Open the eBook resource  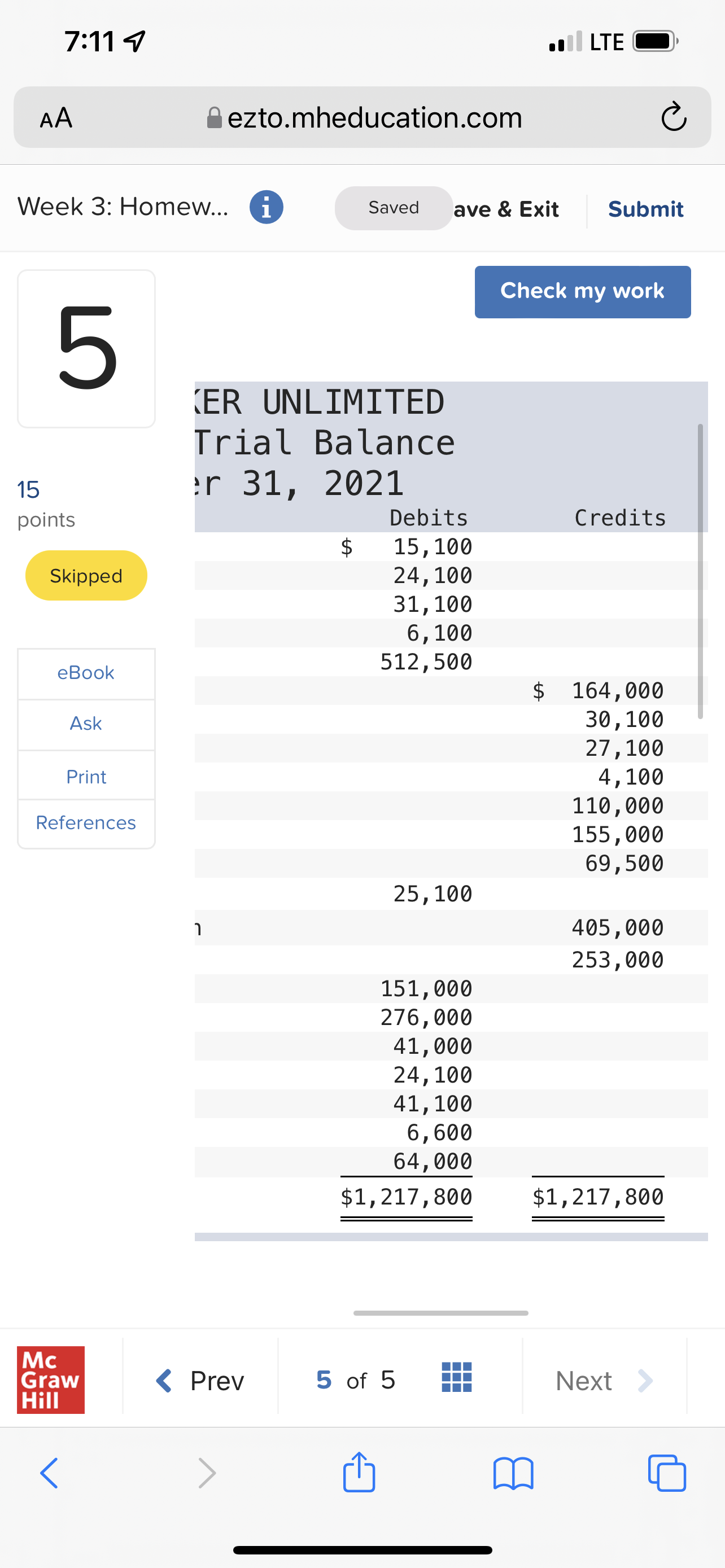86,673
